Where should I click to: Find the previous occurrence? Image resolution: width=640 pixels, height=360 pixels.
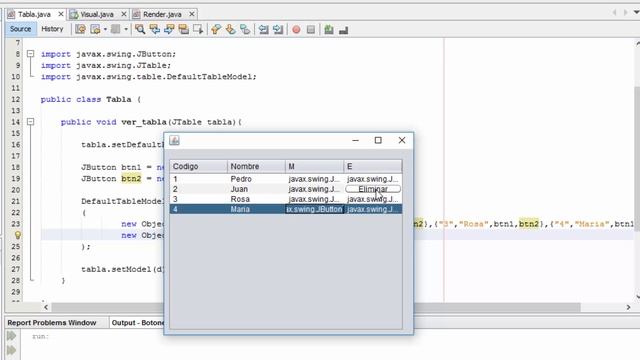point(155,29)
